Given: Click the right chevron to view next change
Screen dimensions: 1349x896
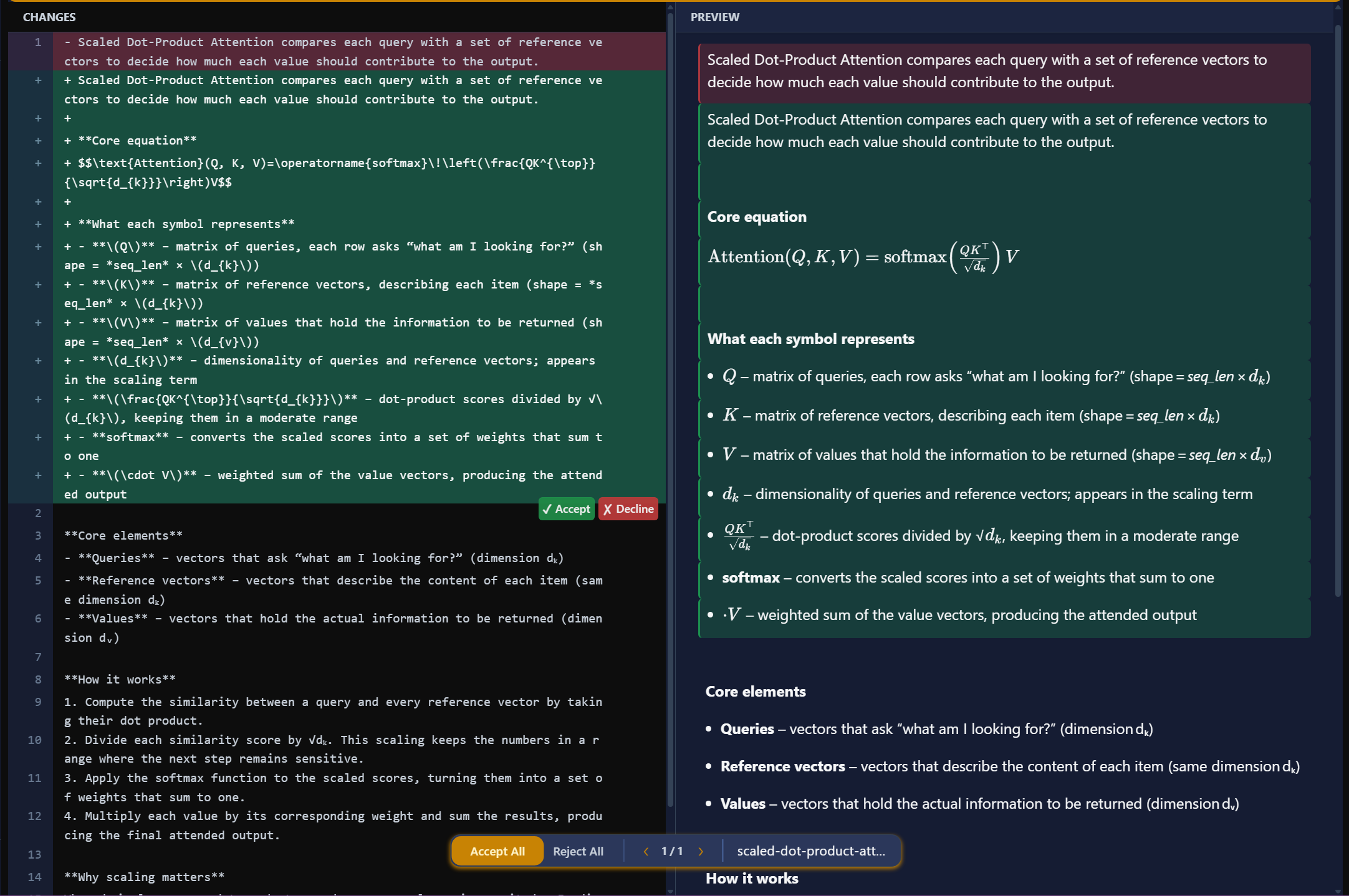Looking at the screenshot, I should tap(701, 851).
